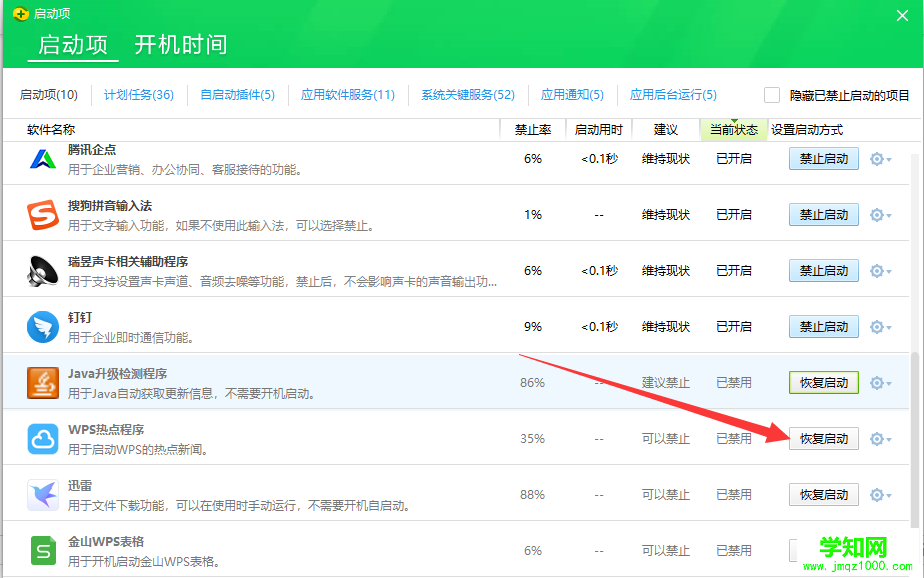Switch to 开机时间 main tab
Screen dimensions: 924x578
(181, 45)
